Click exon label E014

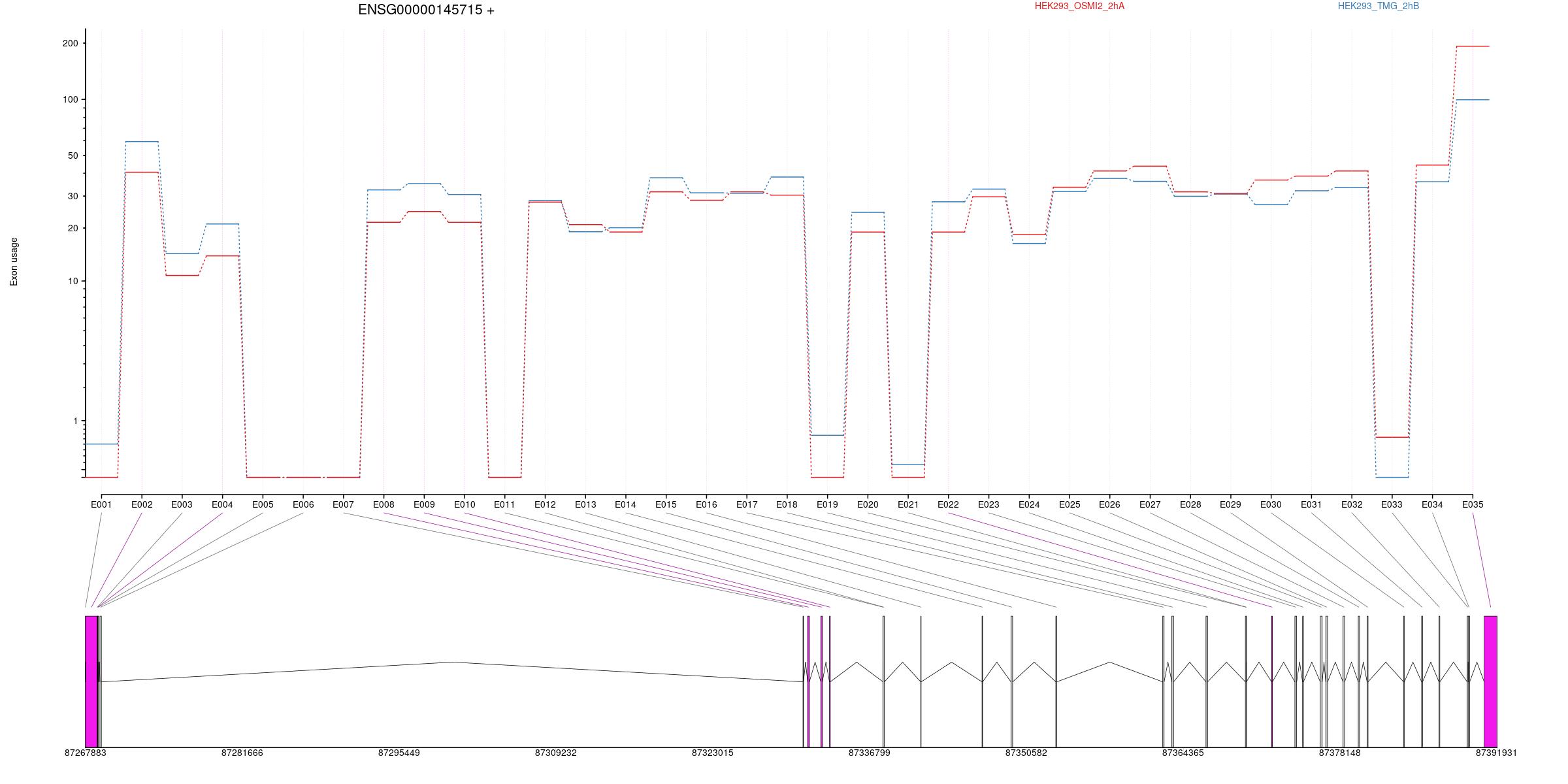[625, 504]
